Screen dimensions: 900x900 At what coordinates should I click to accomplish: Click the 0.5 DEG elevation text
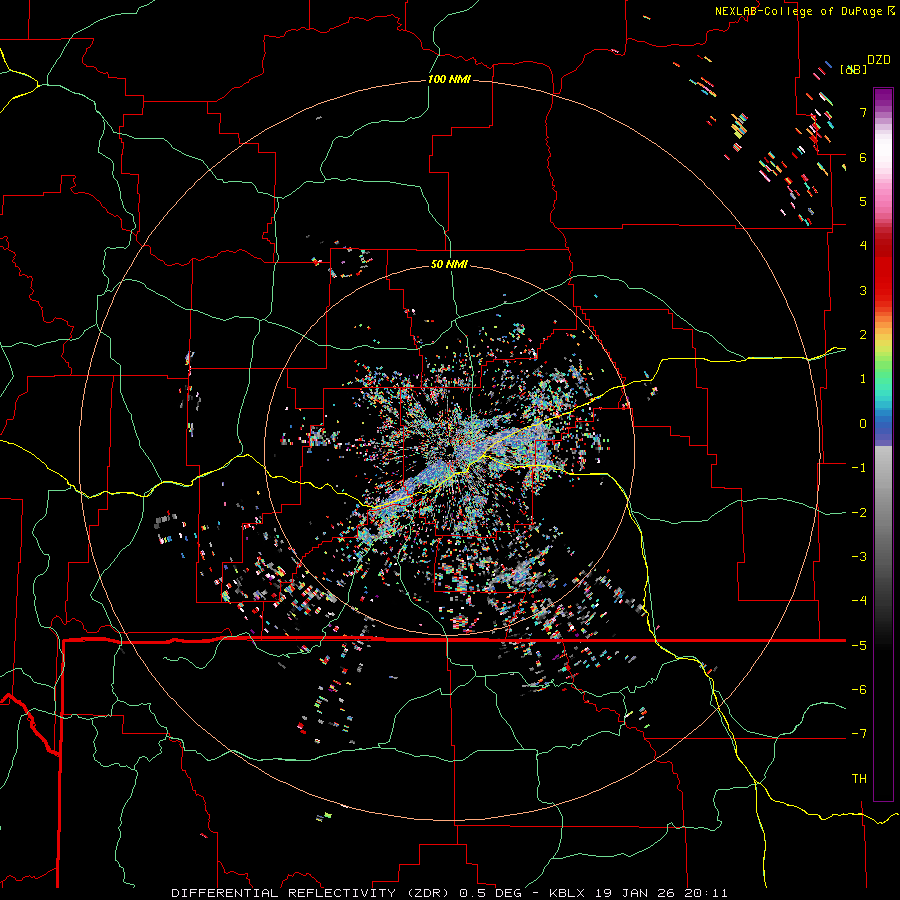click(x=490, y=893)
